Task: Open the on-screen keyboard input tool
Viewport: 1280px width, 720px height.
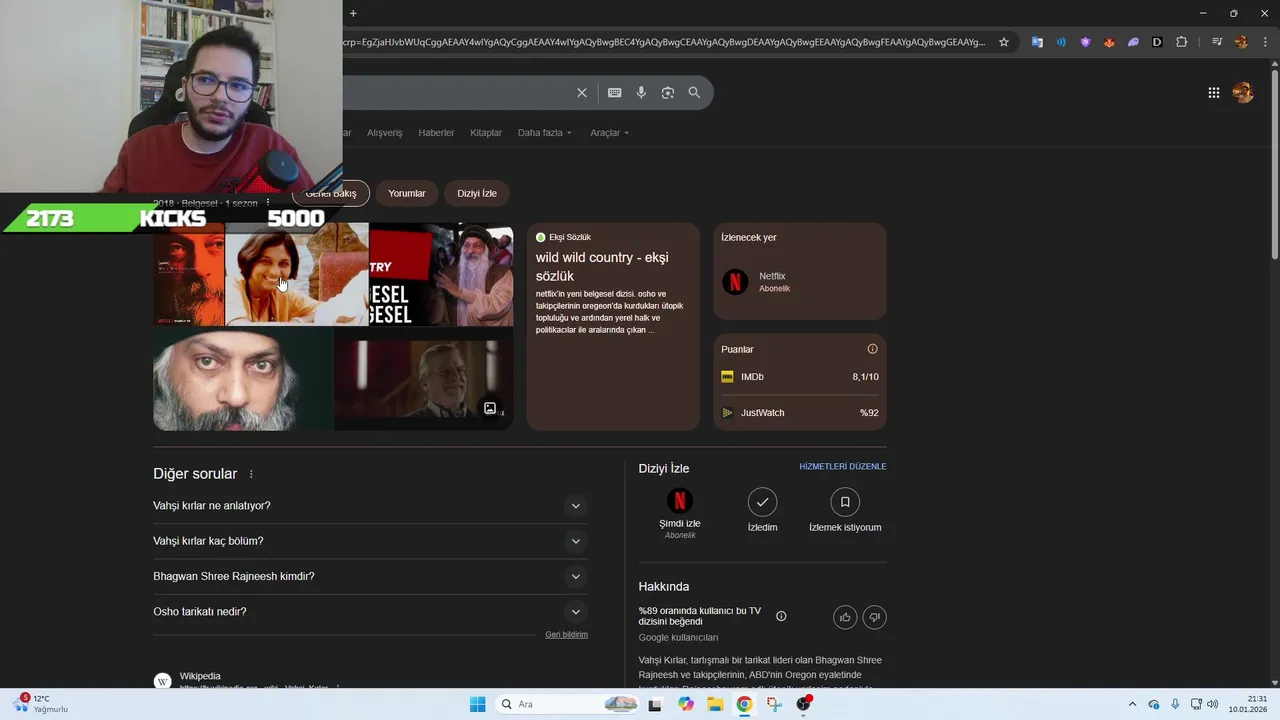Action: pos(615,93)
